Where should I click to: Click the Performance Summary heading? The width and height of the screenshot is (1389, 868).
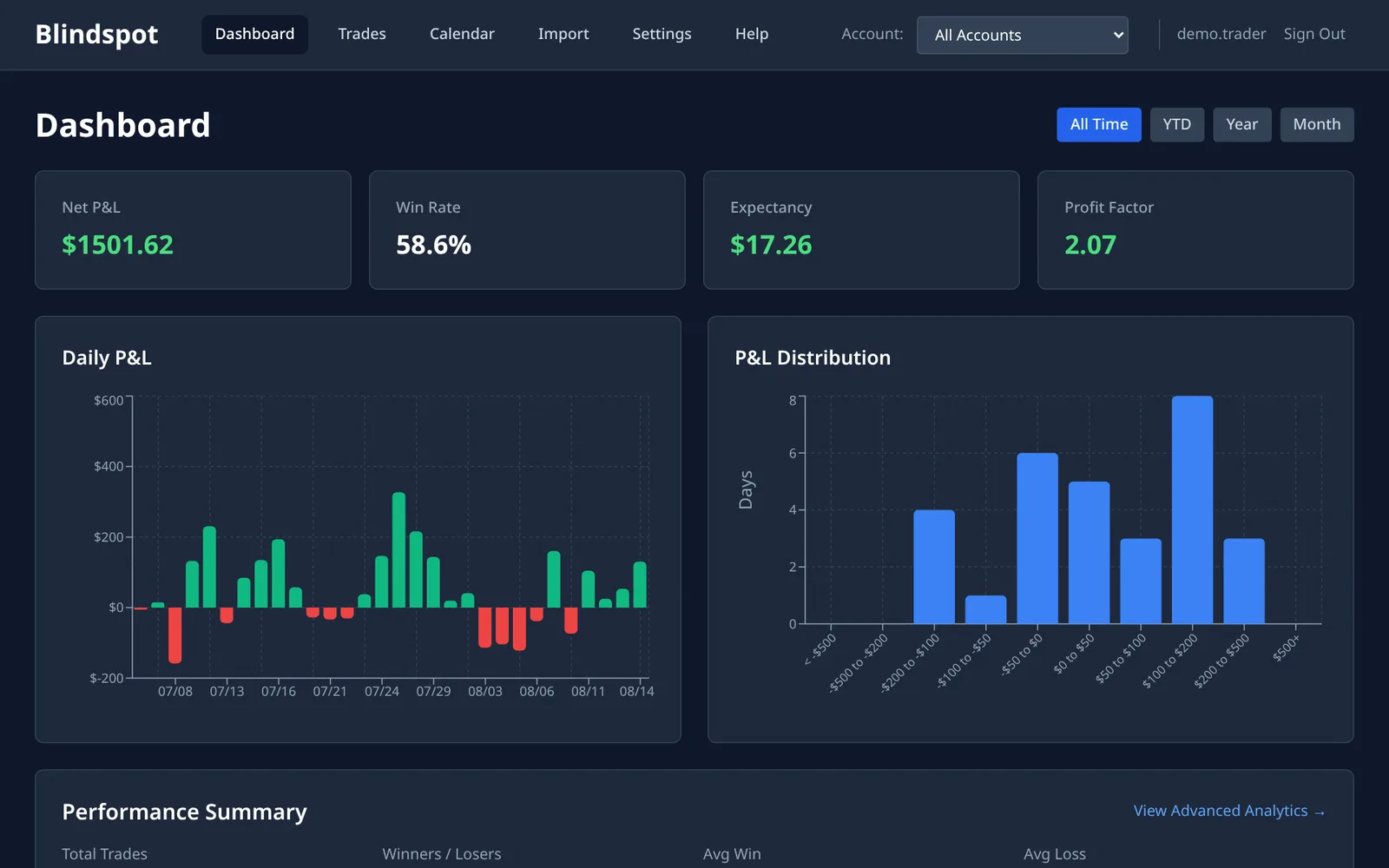(x=184, y=812)
